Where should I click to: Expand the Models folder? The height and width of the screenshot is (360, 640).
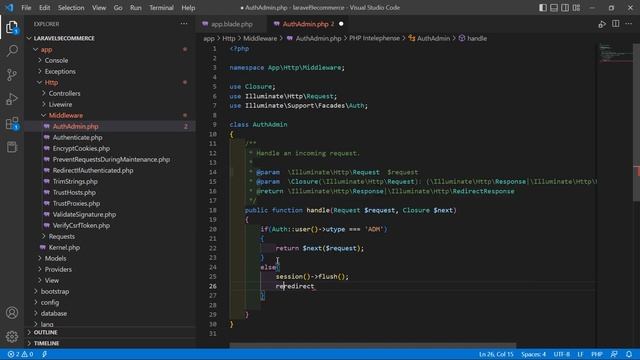pyautogui.click(x=56, y=258)
